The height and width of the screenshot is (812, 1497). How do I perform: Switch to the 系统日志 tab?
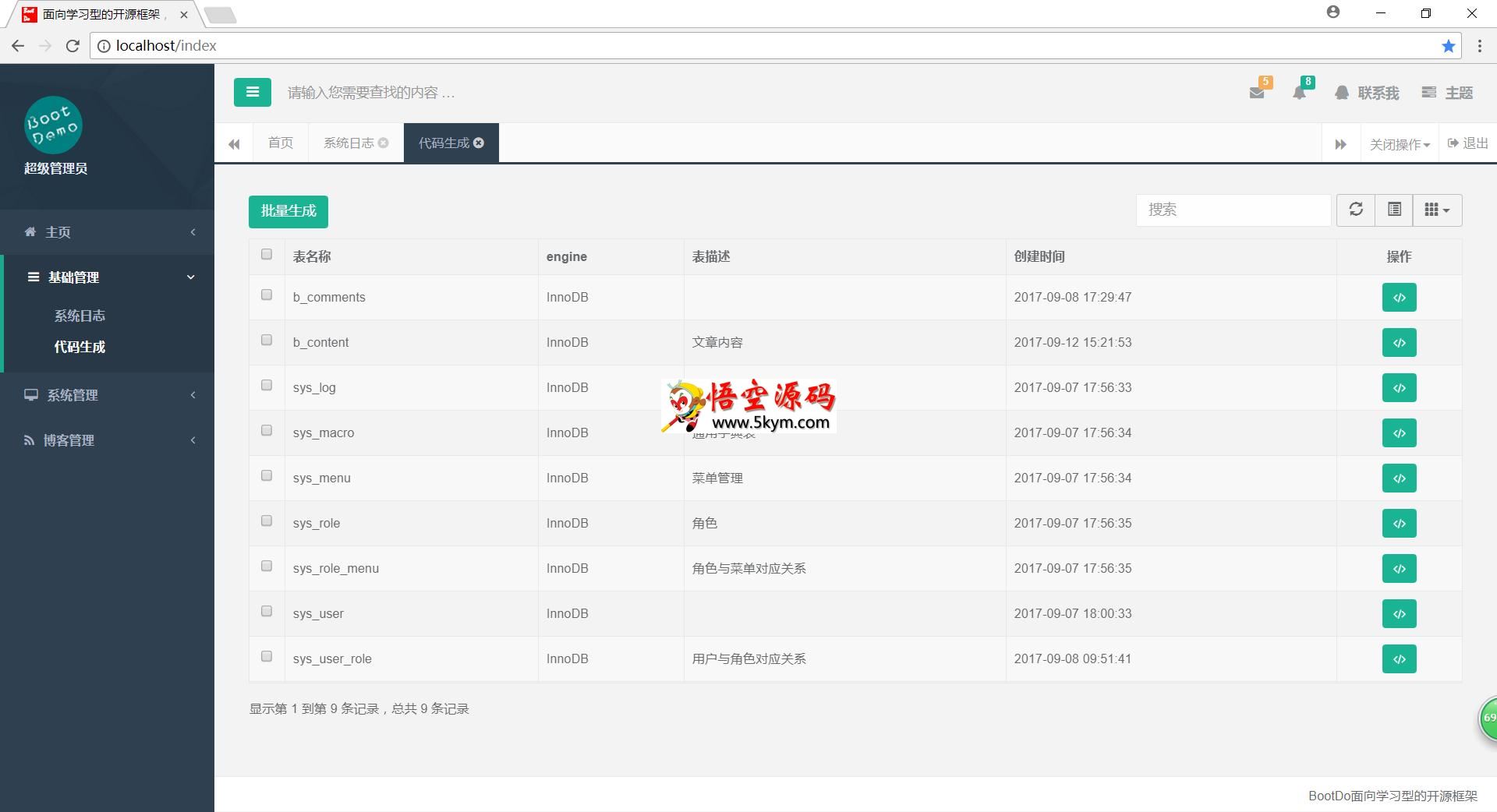tap(349, 143)
